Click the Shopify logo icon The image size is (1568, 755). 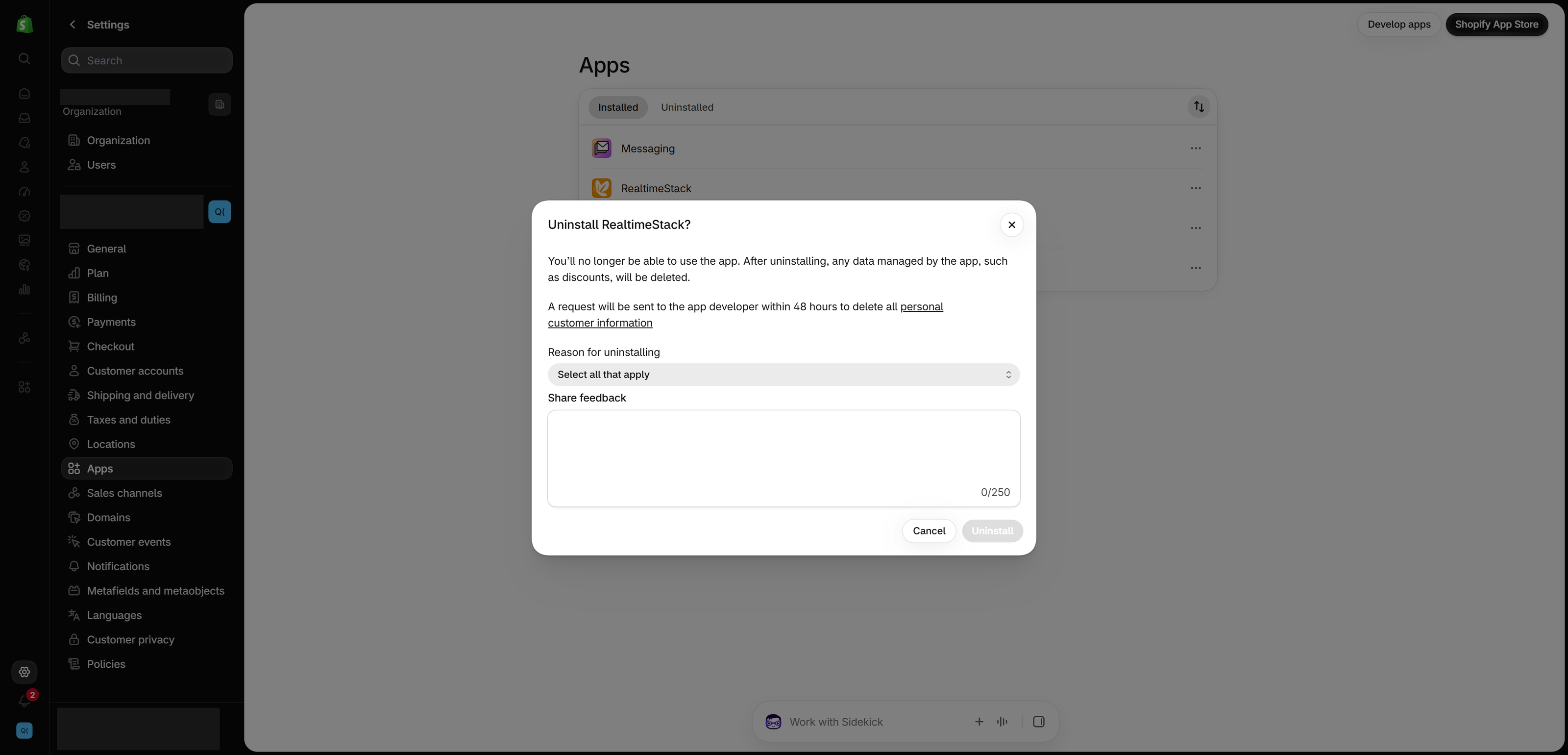(24, 25)
